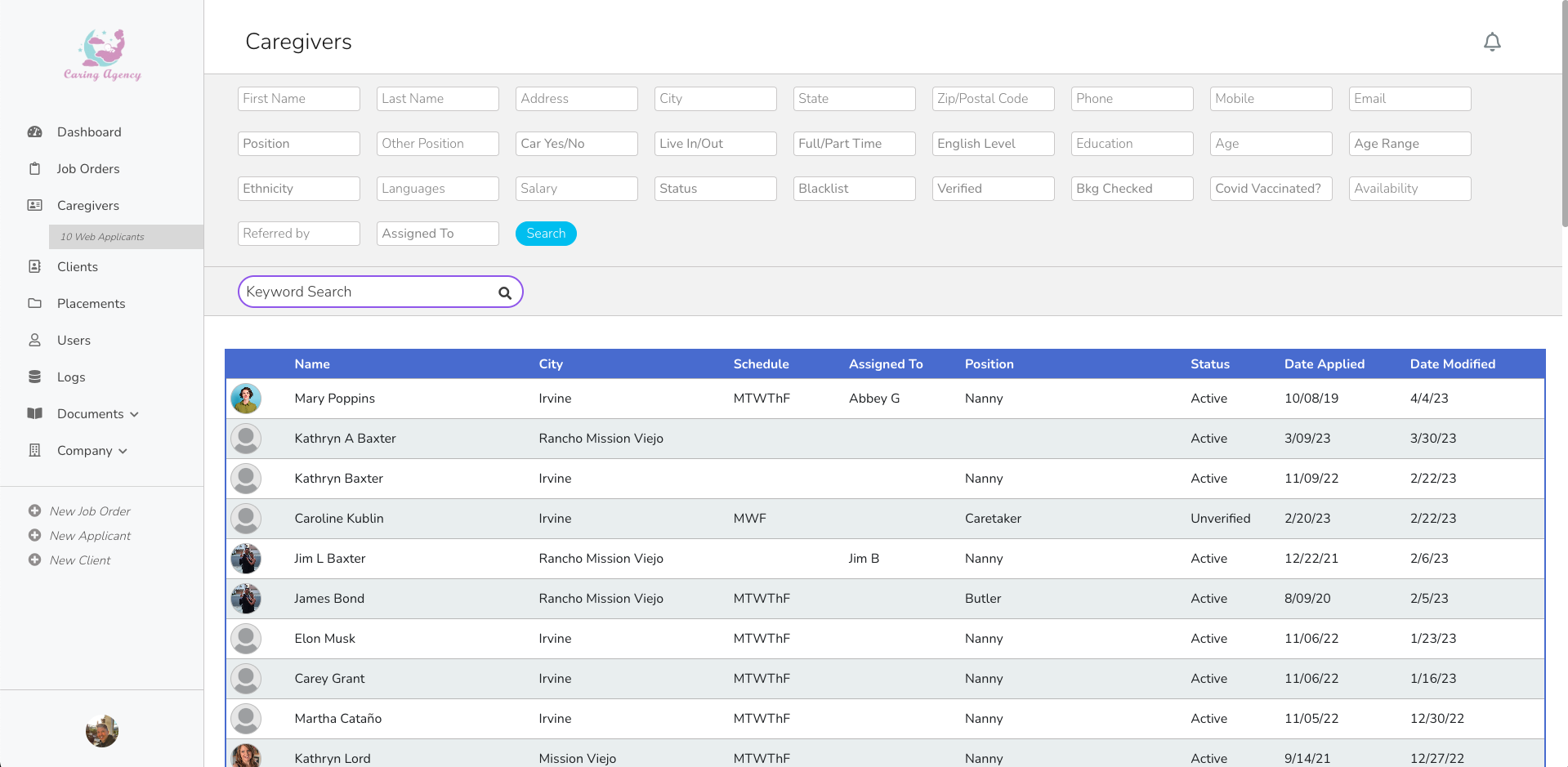This screenshot has height=767, width=1568.
Task: Click the Users person icon
Action: 34,341
